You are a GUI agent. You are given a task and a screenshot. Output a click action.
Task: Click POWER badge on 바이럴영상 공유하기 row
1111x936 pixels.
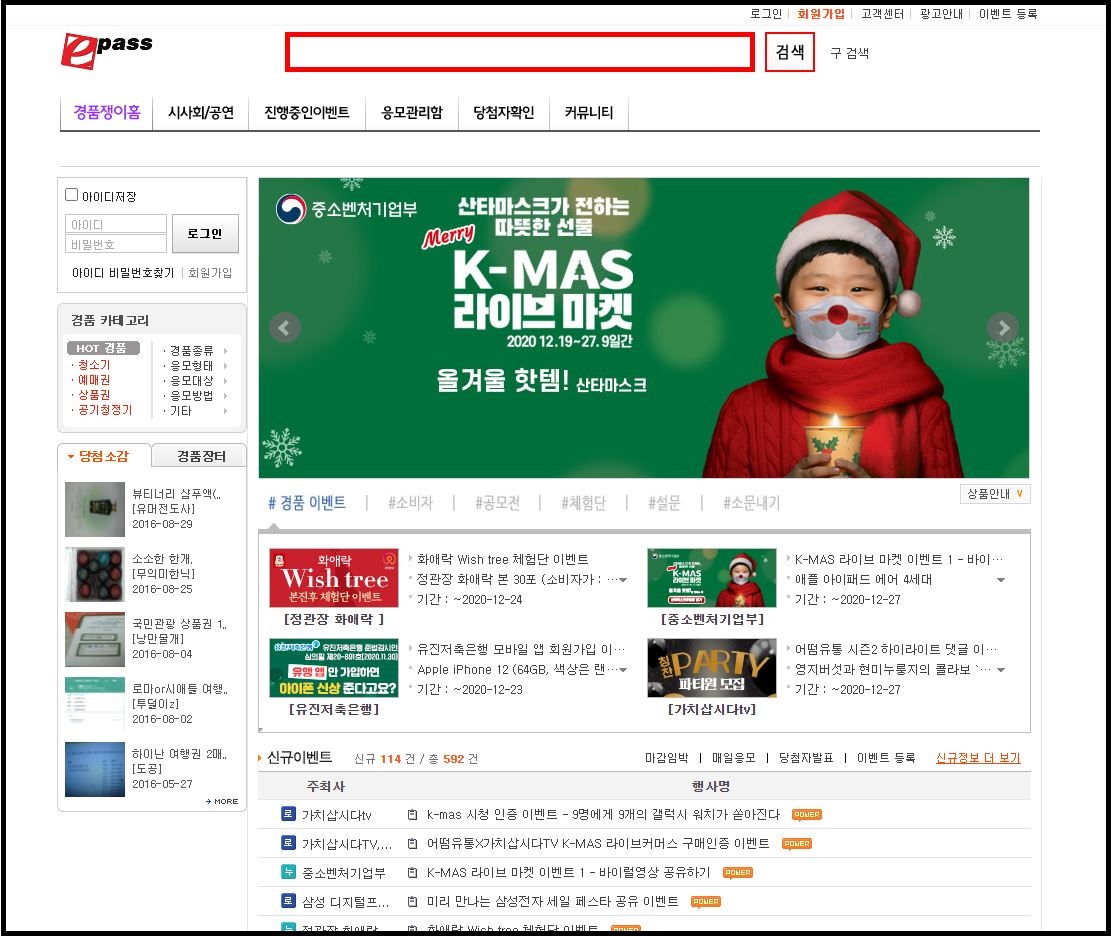click(x=738, y=873)
